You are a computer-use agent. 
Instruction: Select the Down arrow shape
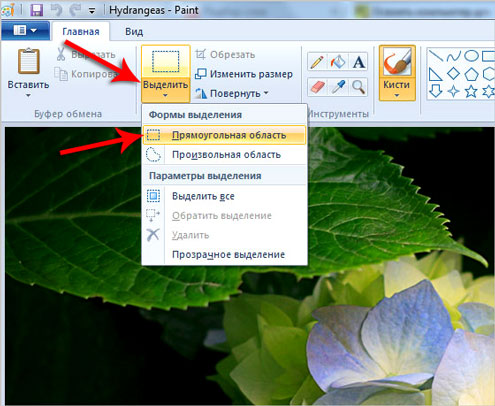pyautogui.click(x=436, y=91)
